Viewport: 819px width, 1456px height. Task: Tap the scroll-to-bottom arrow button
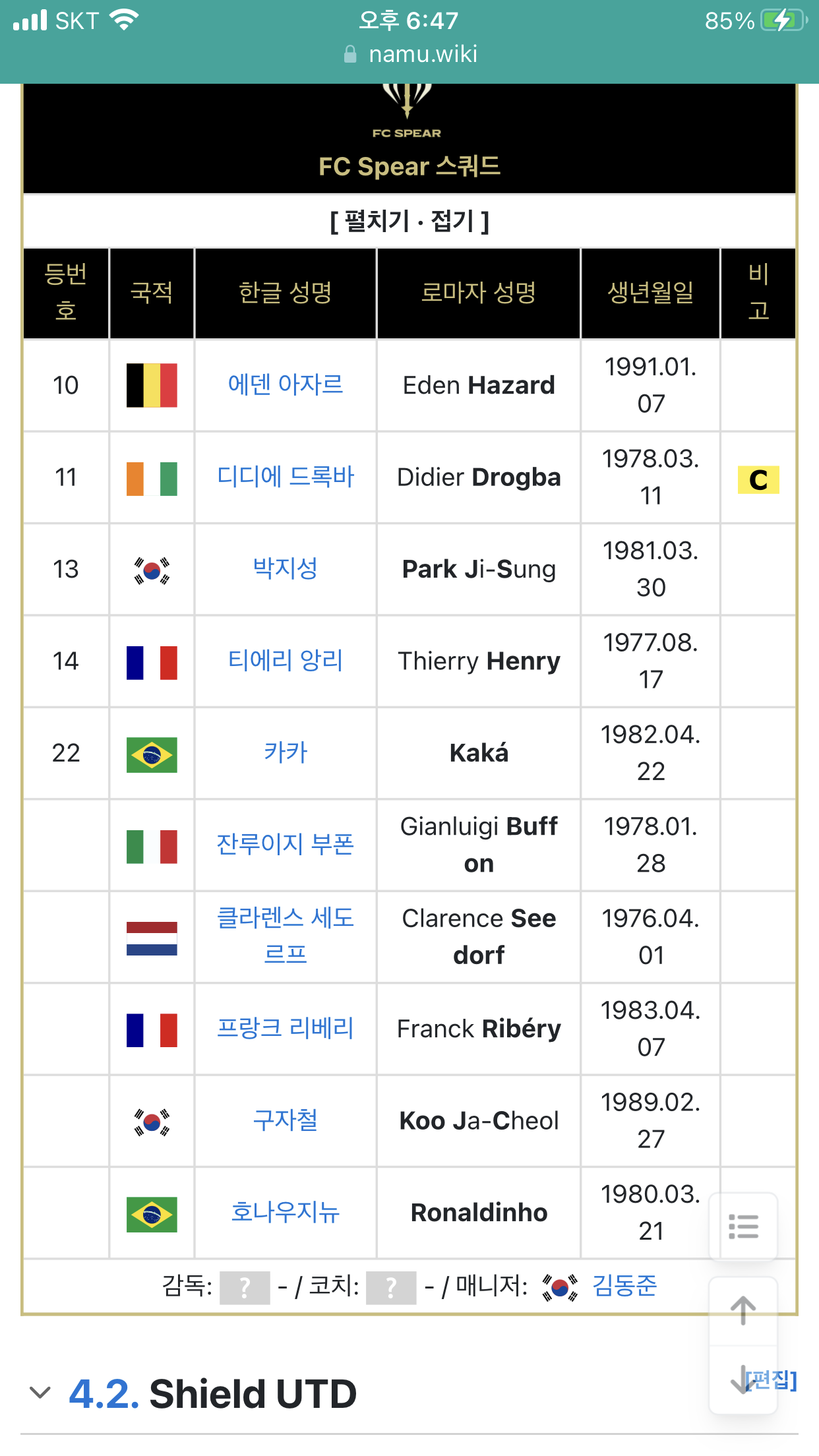click(x=742, y=1380)
